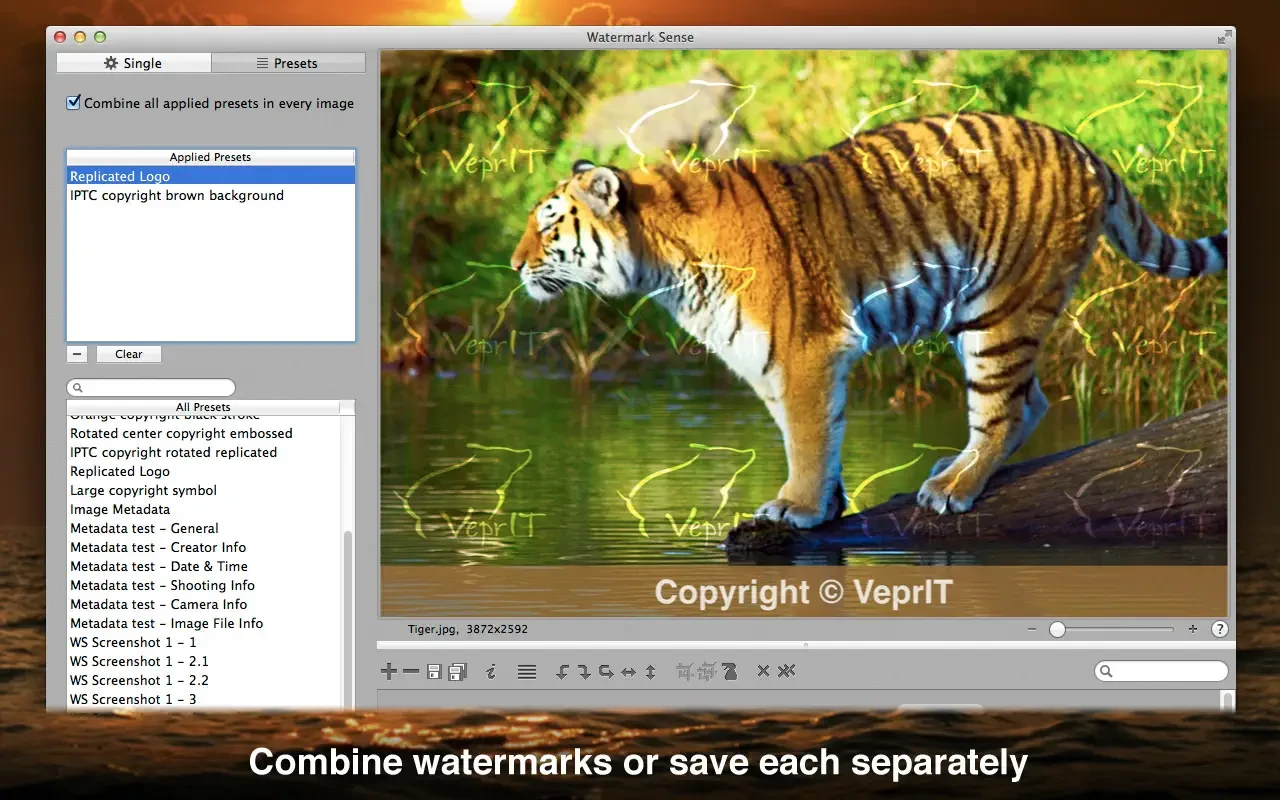
Task: Flip the image with the vertical double-arrow icon
Action: pyautogui.click(x=650, y=672)
